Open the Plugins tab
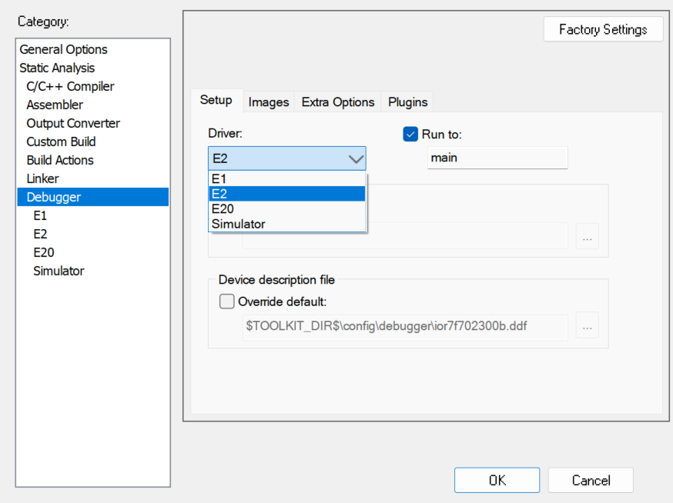The image size is (673, 503). point(407,102)
